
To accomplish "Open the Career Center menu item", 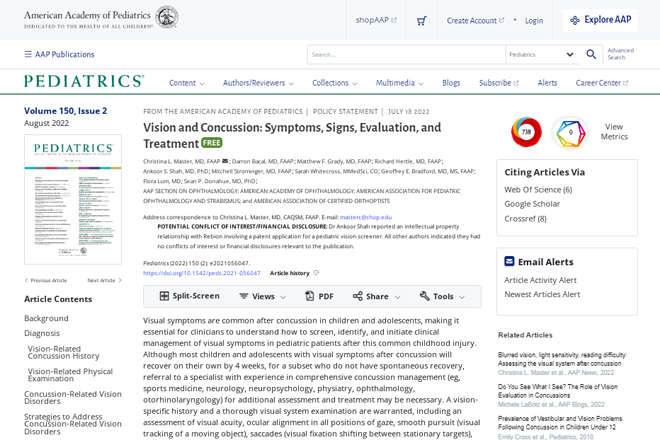I will [602, 83].
